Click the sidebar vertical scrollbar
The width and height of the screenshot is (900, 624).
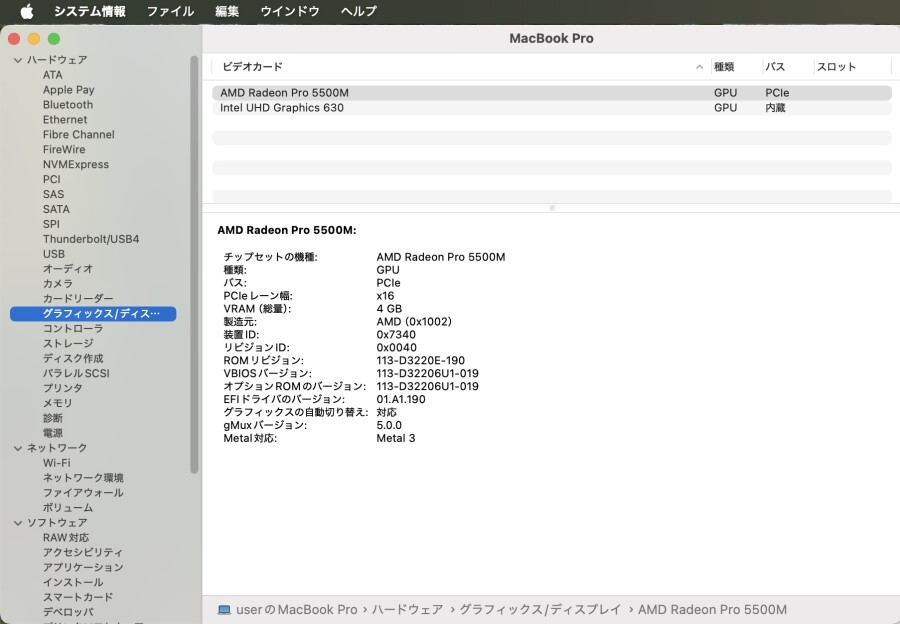point(194,264)
